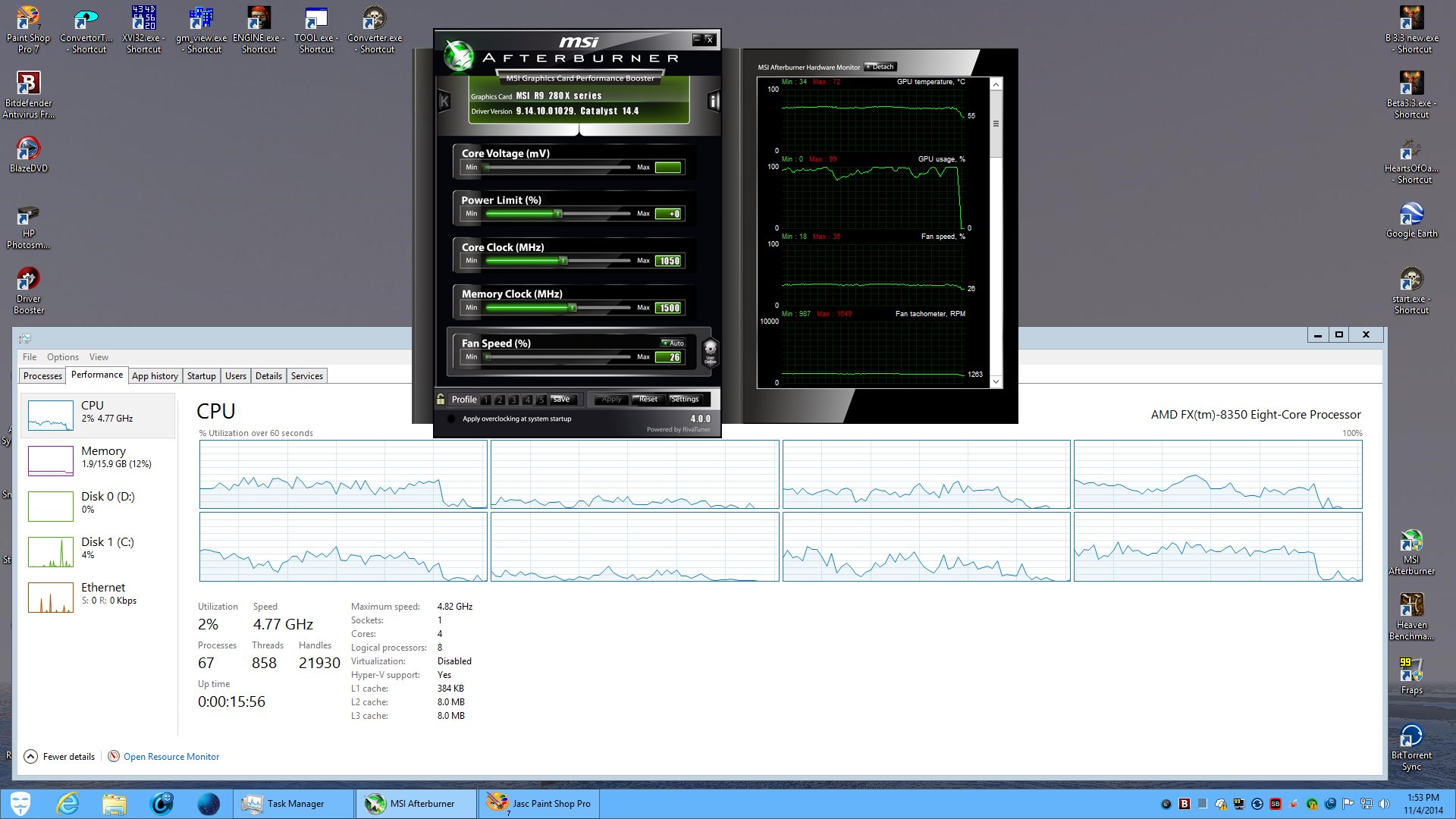Click the Power Limit value field
1456x819 pixels.
pyautogui.click(x=668, y=214)
